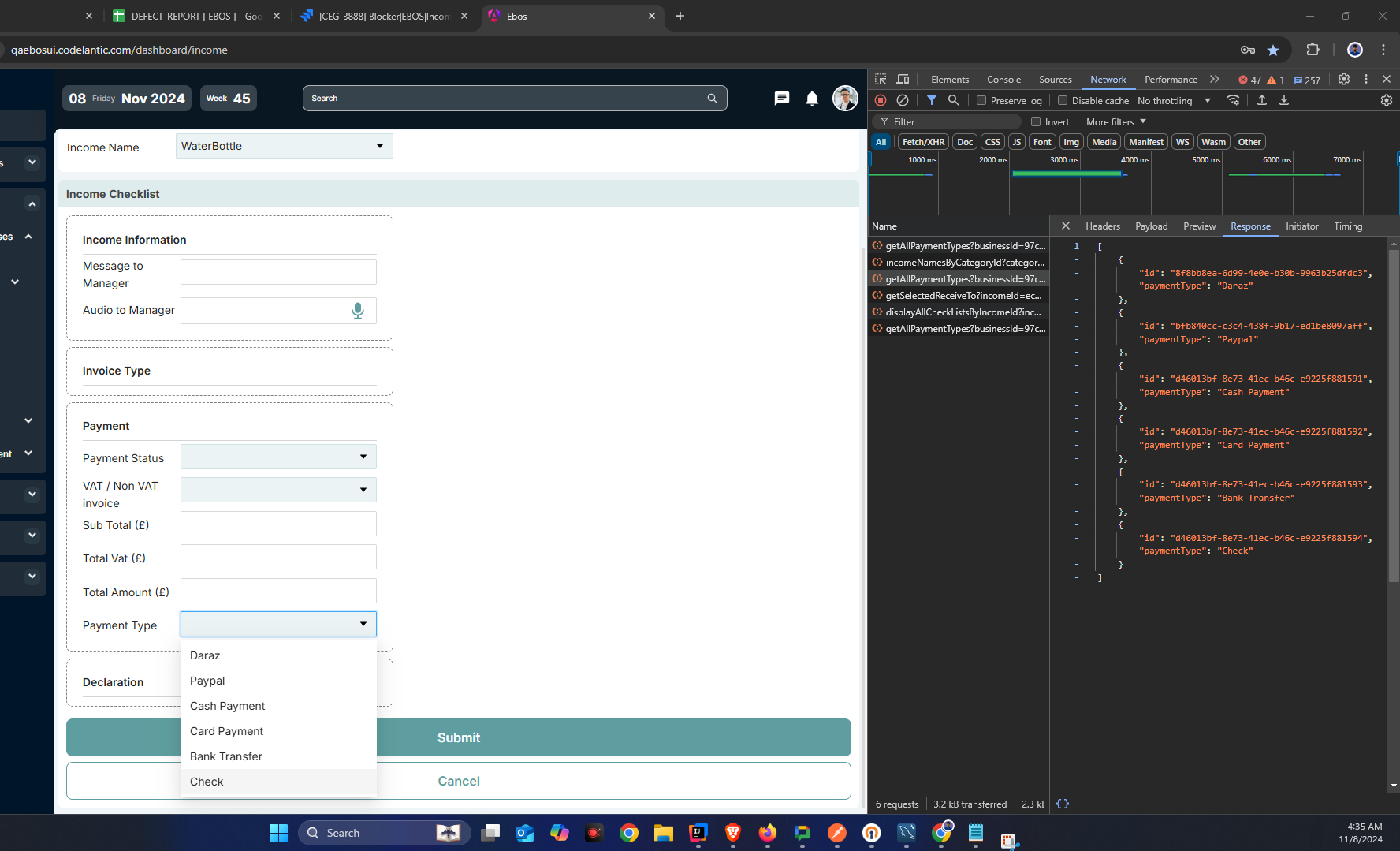Open DevTools three-dot customize menu
The image size is (1400, 851).
1366,79
